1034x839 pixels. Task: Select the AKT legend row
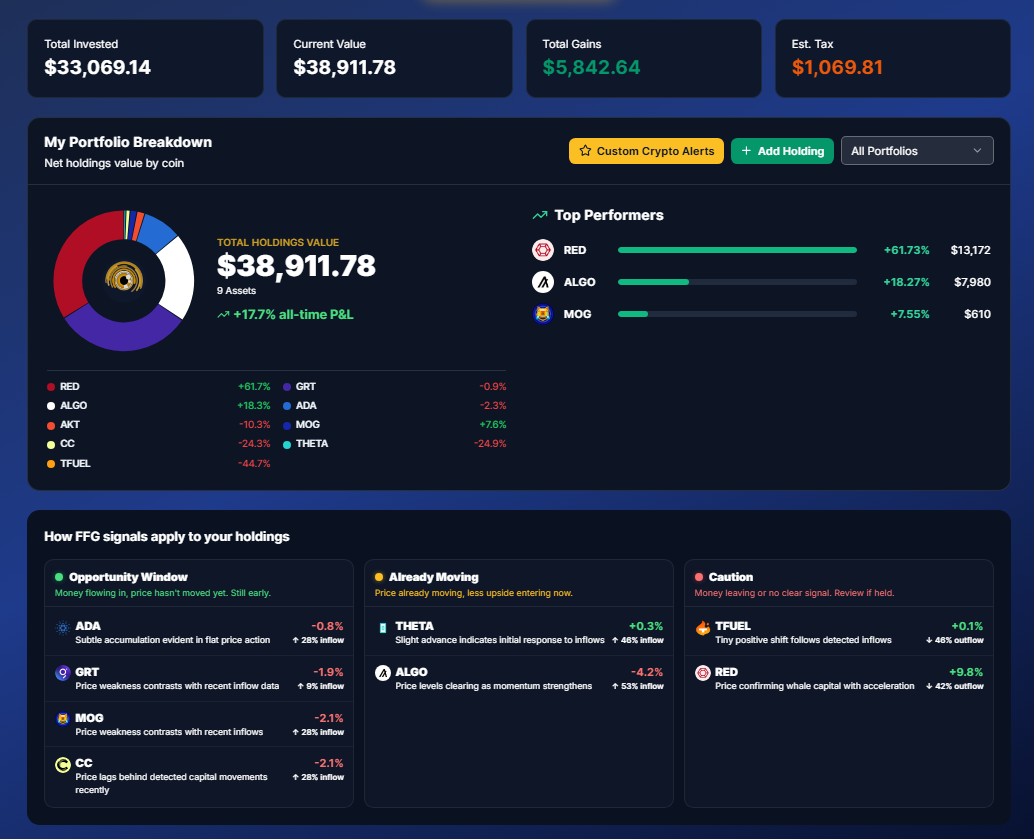coord(158,425)
